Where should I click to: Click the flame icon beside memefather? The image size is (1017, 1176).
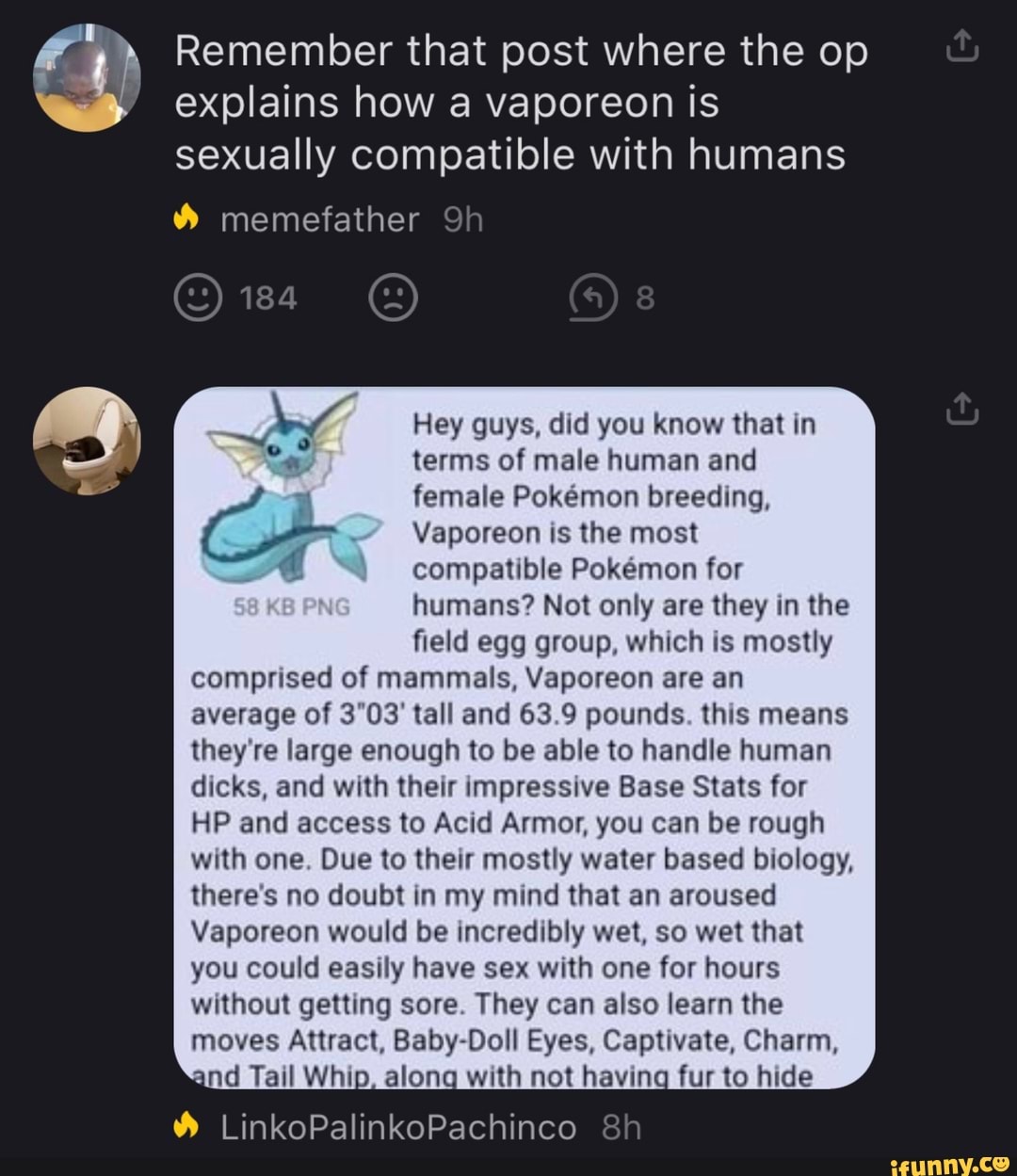(x=186, y=217)
